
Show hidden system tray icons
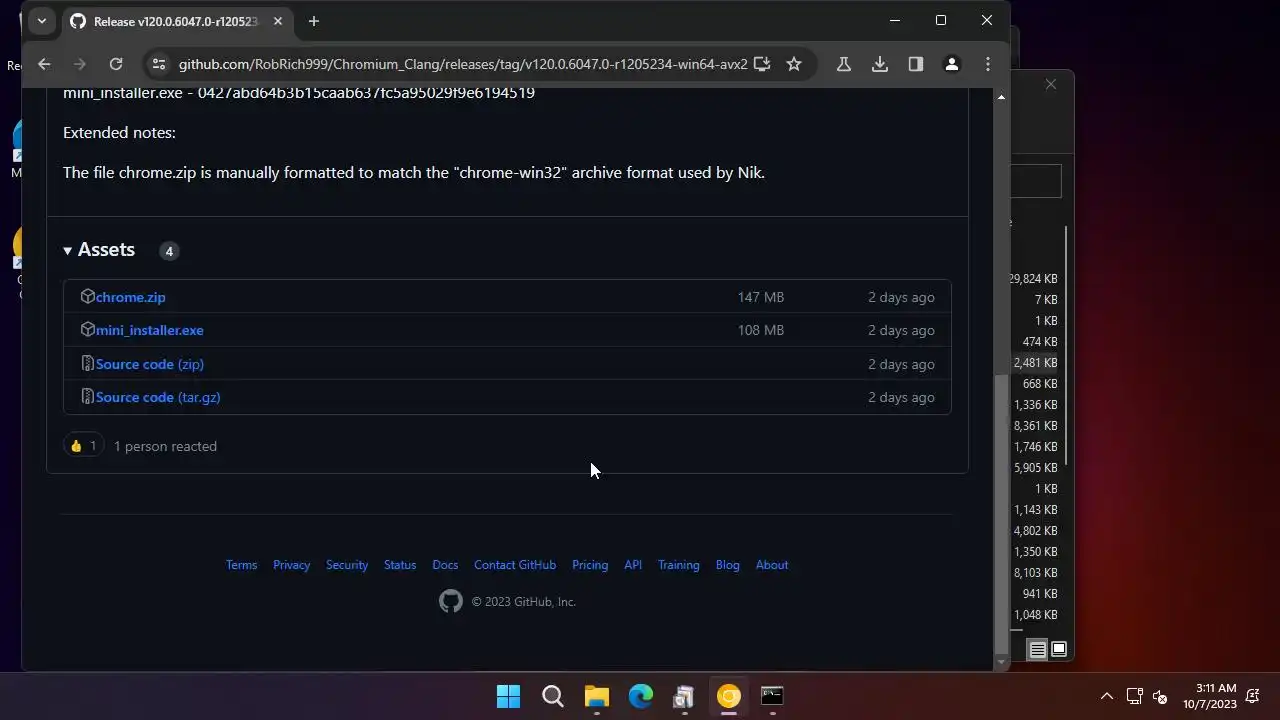click(1107, 696)
